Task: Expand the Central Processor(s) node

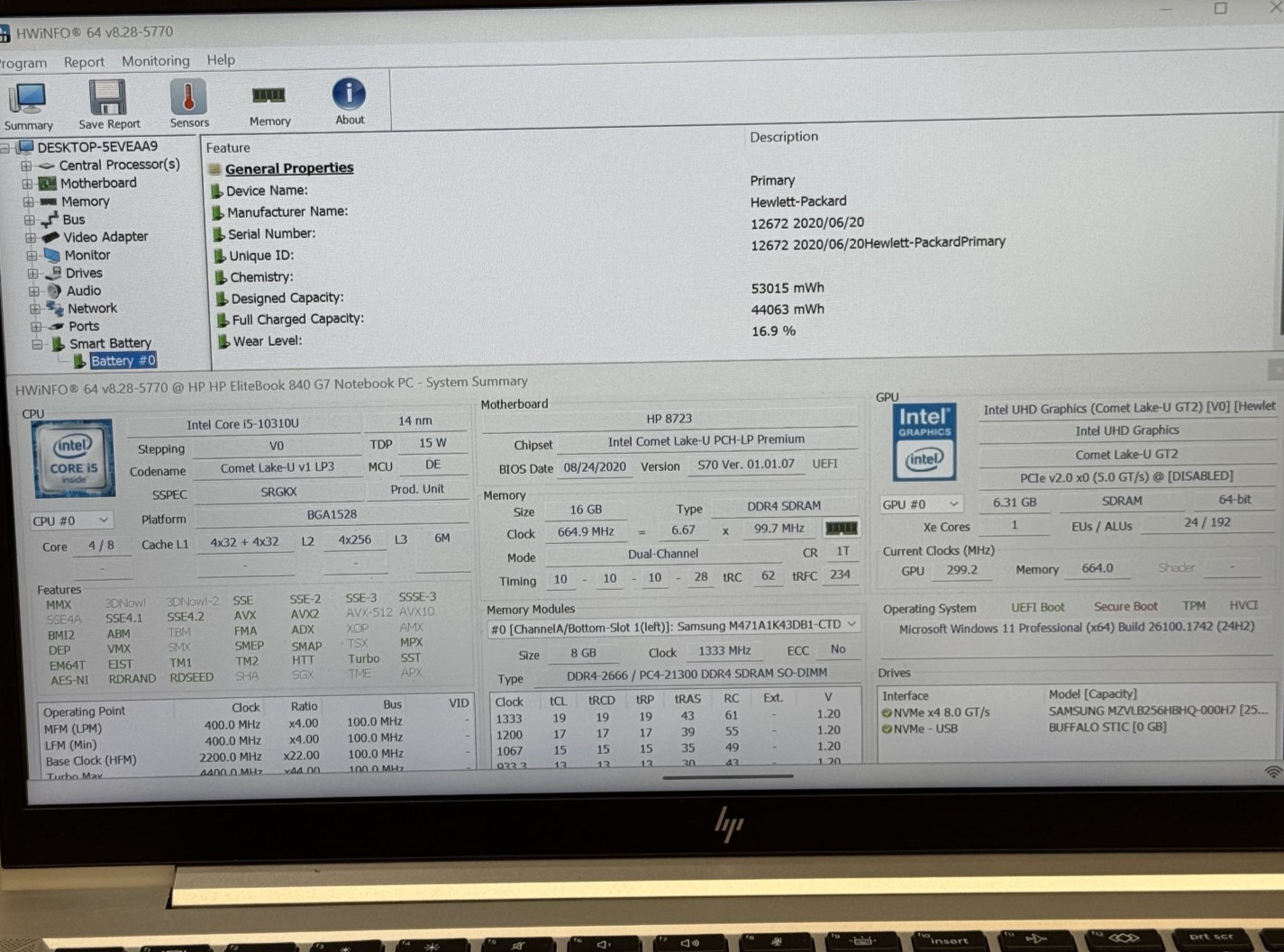Action: point(26,166)
